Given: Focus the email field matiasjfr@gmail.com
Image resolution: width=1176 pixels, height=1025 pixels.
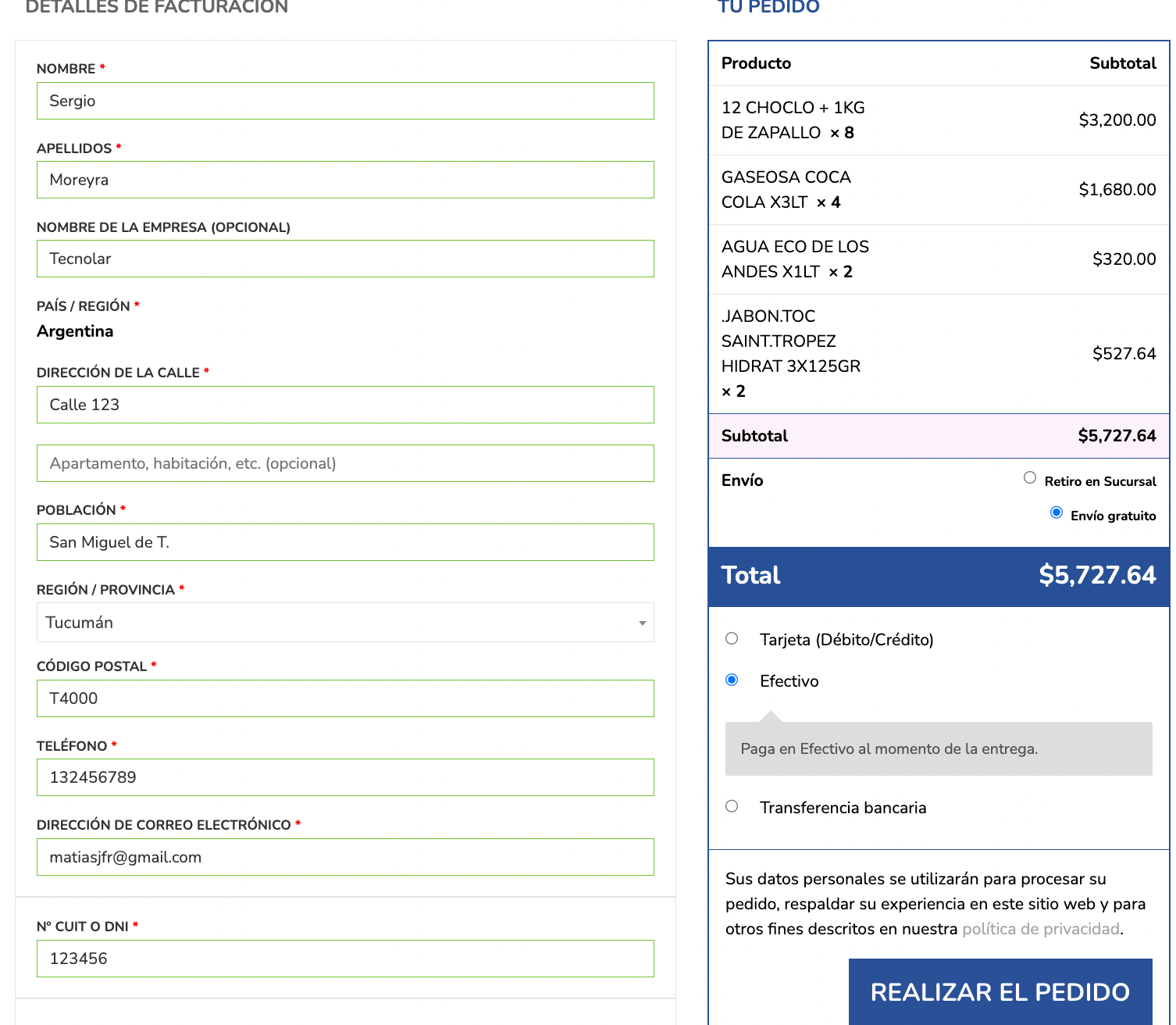Looking at the screenshot, I should [x=344, y=858].
